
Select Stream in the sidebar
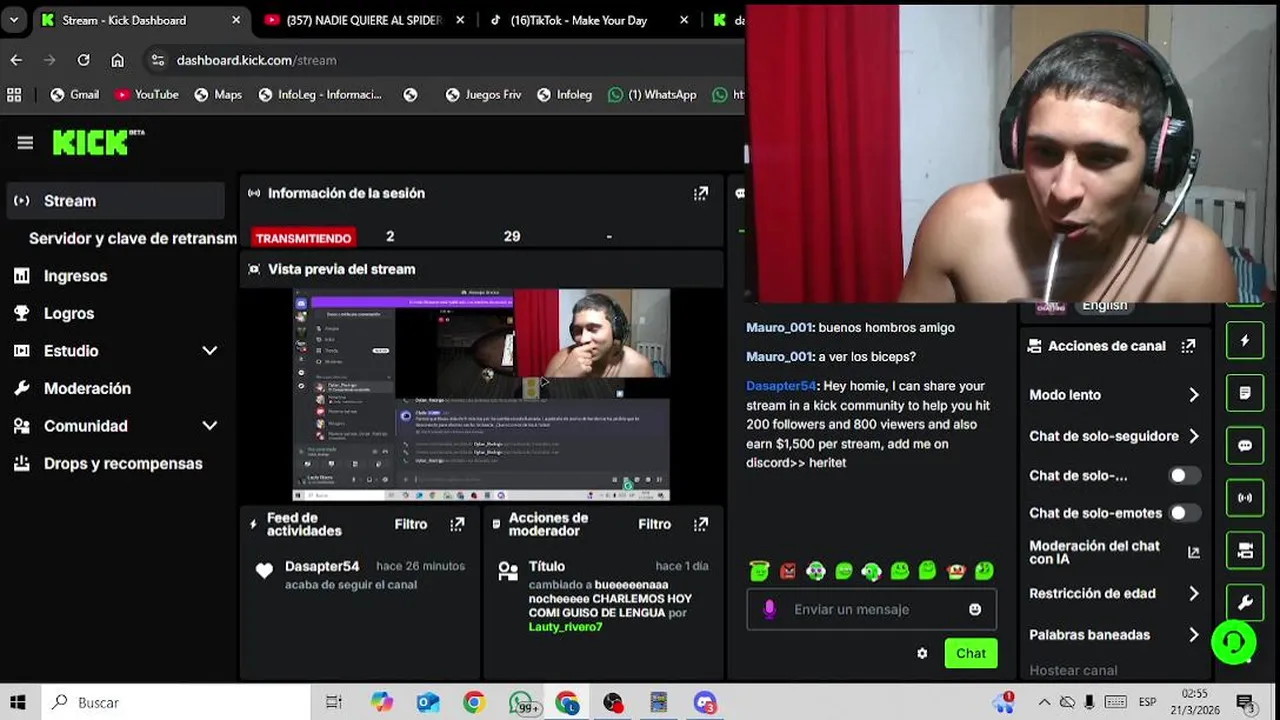(x=115, y=201)
